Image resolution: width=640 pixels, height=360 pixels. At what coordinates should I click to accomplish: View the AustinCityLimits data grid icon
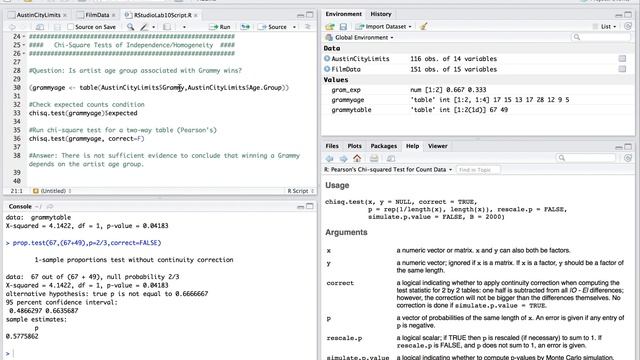pos(622,58)
